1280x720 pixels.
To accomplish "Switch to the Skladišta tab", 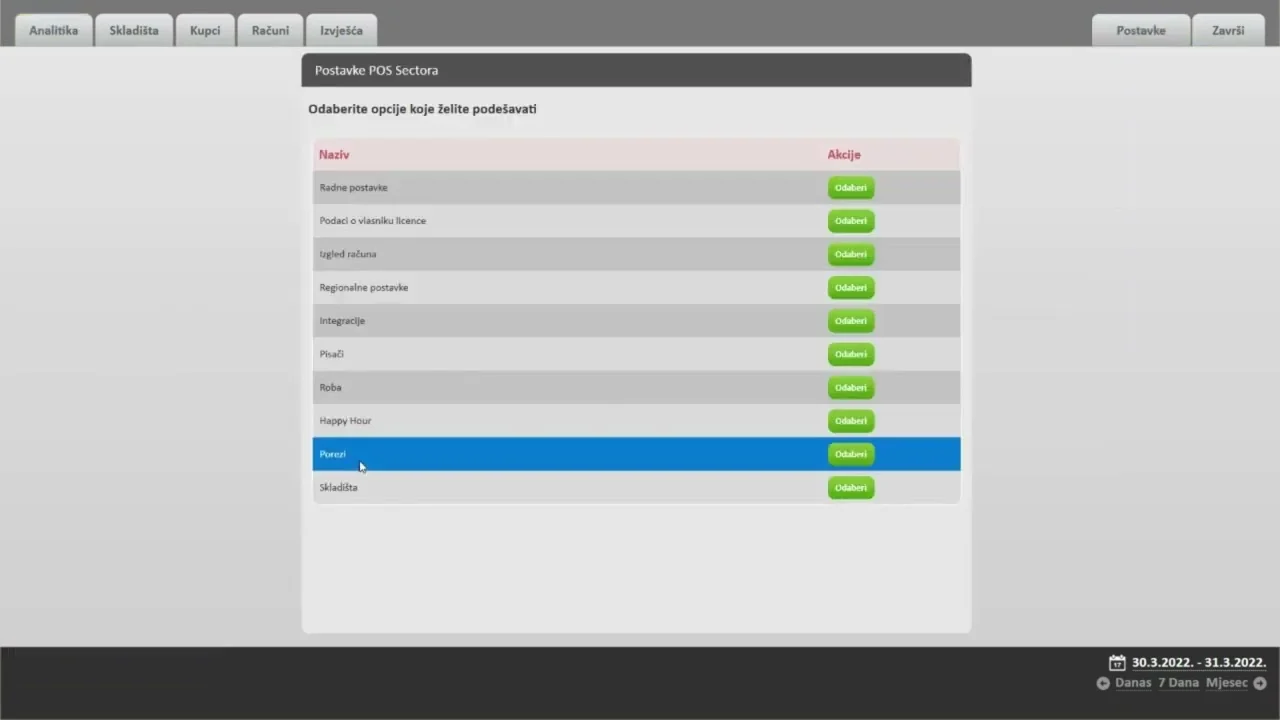I will (134, 30).
